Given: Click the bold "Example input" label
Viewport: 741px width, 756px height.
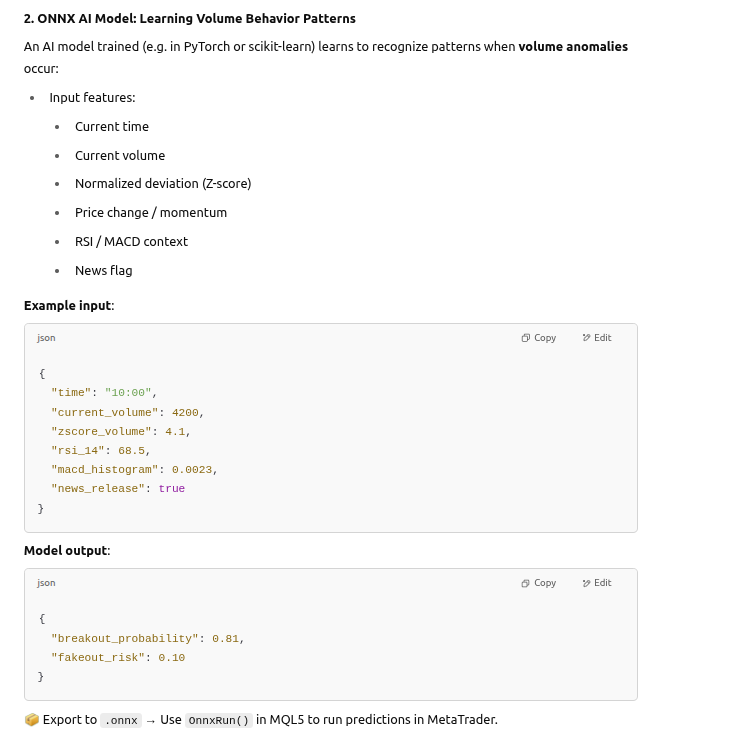Looking at the screenshot, I should (68, 305).
